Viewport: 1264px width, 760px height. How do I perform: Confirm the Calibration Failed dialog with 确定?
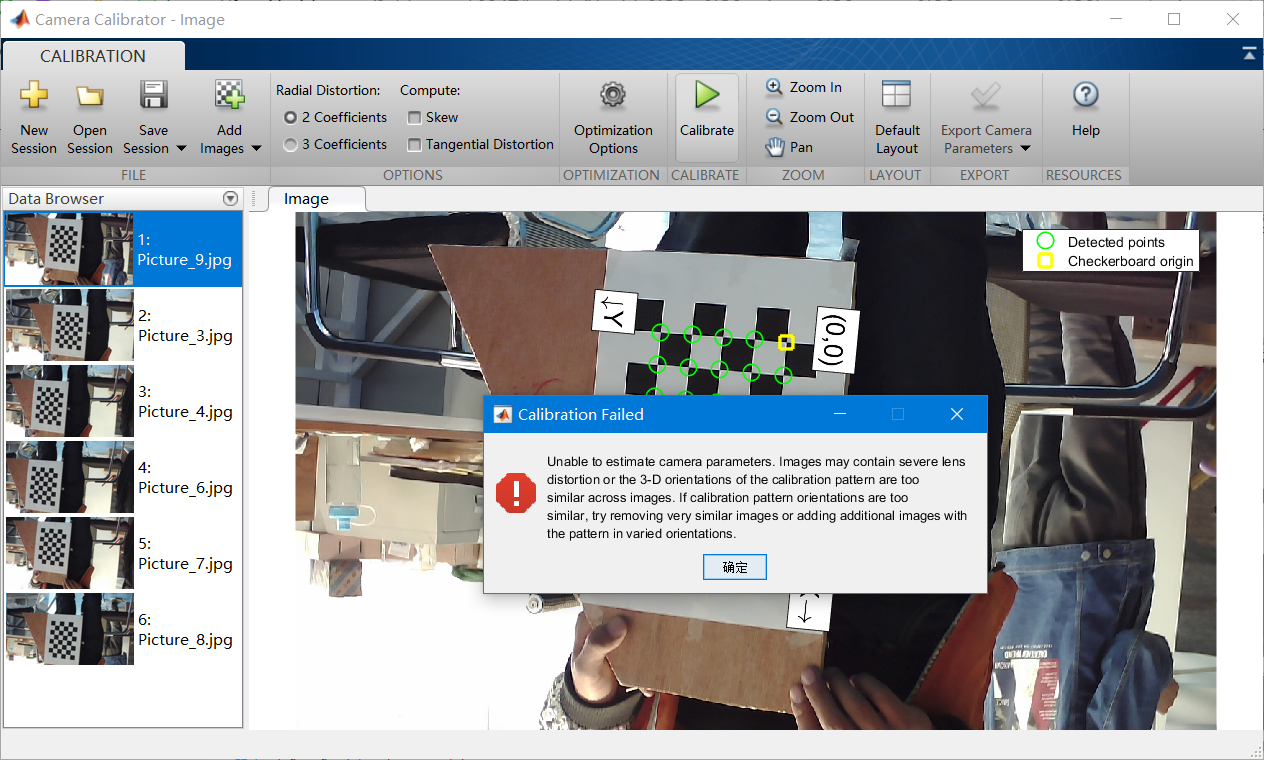(735, 567)
